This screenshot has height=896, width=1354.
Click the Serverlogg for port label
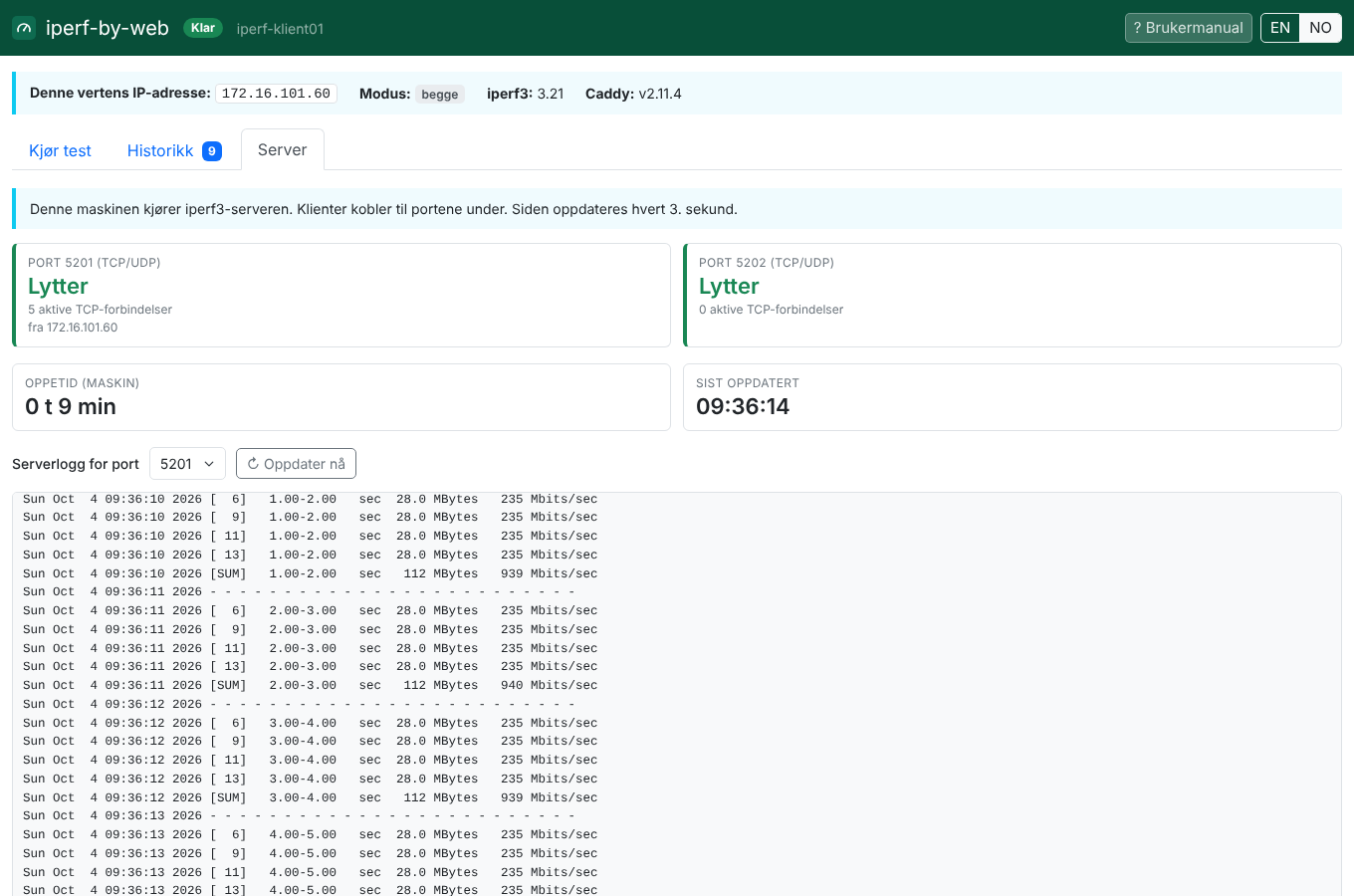76,464
